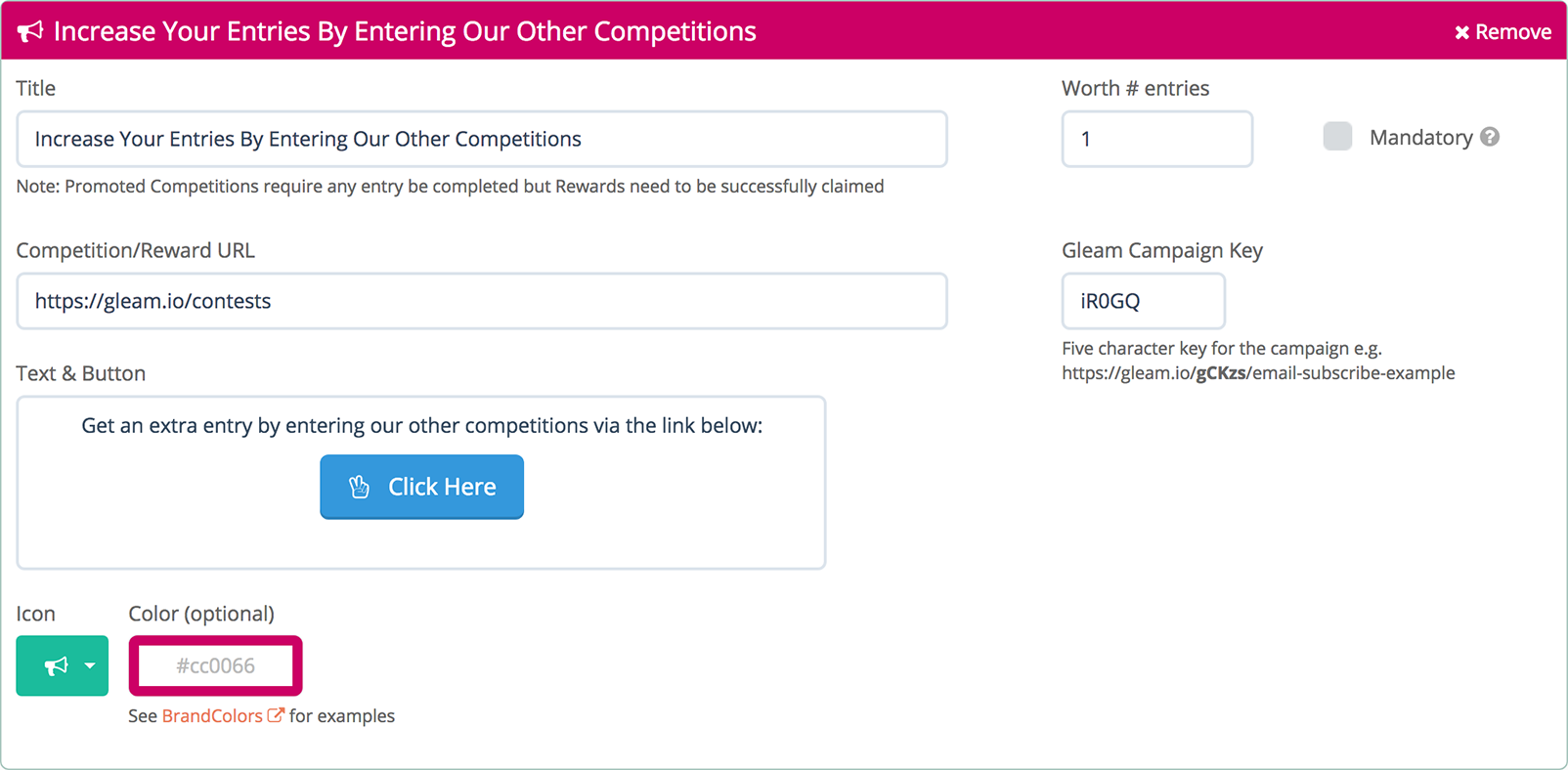
Task: Click the external link icon beside BrandColors
Action: pyautogui.click(x=276, y=715)
